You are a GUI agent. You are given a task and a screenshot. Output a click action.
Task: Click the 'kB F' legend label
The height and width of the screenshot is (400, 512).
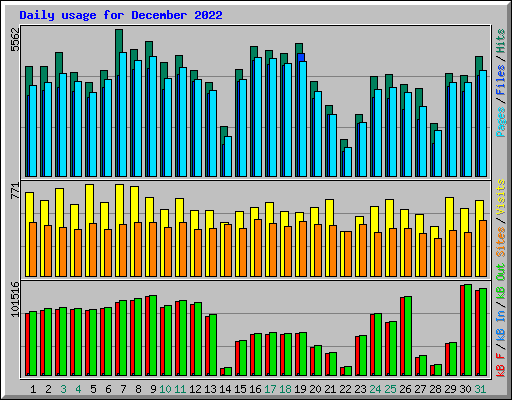(x=501, y=364)
